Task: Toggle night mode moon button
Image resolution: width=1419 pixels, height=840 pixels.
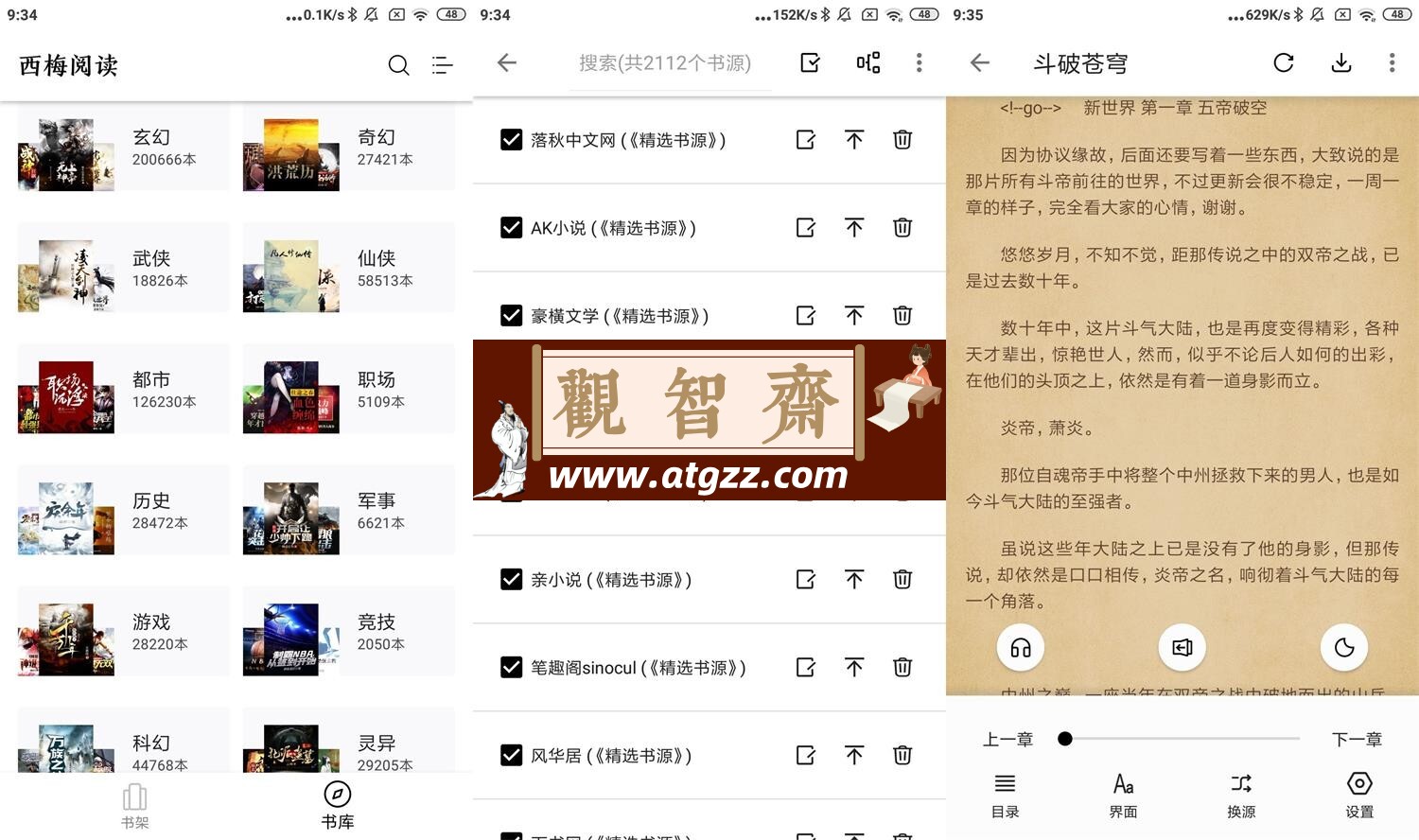Action: [x=1344, y=648]
